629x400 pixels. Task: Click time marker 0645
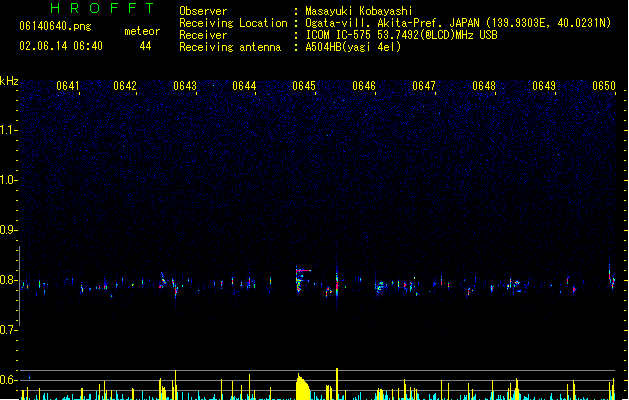click(304, 86)
